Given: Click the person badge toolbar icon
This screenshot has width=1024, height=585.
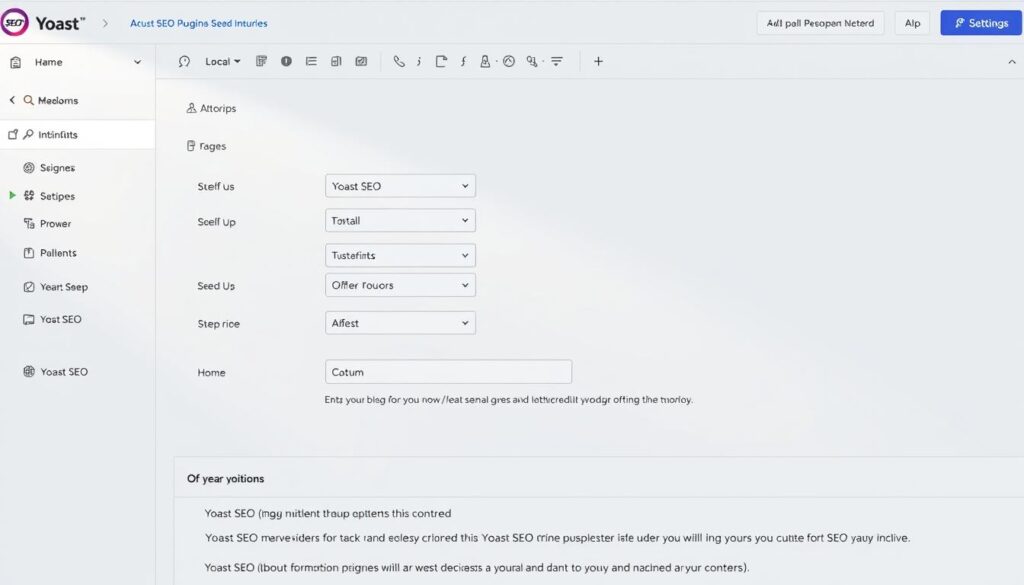Looking at the screenshot, I should point(485,61).
